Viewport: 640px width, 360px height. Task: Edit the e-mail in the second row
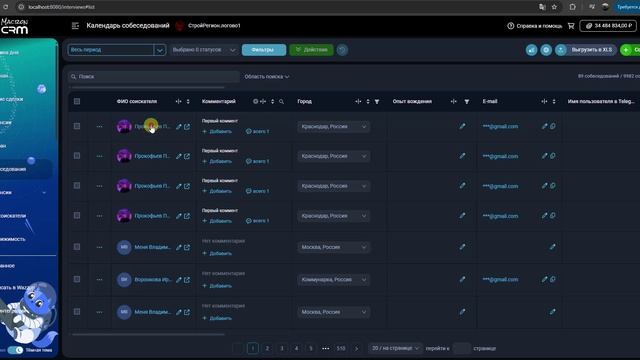point(544,156)
